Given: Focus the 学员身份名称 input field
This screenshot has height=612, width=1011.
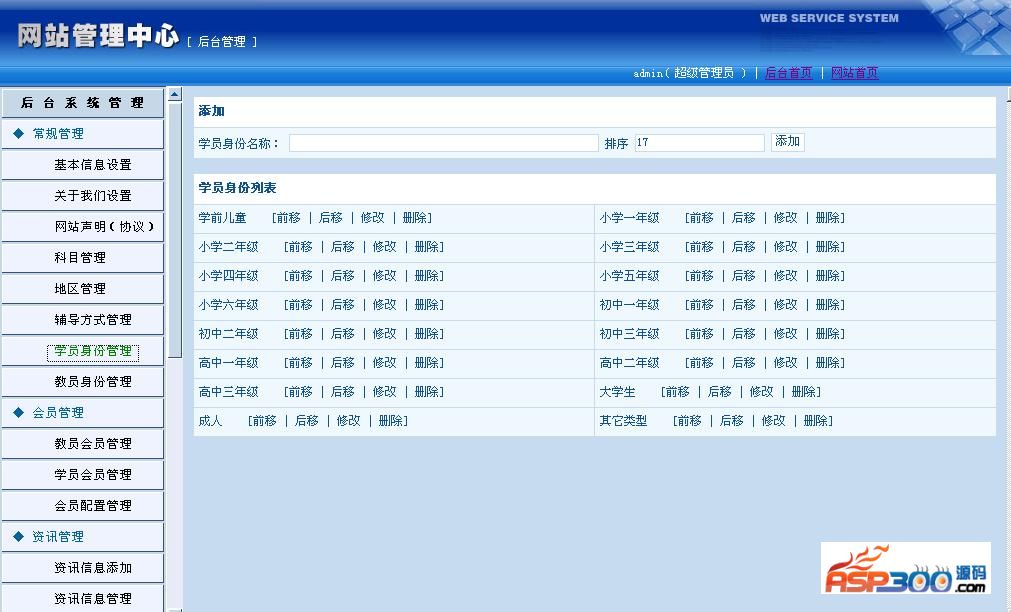Looking at the screenshot, I should pos(444,143).
